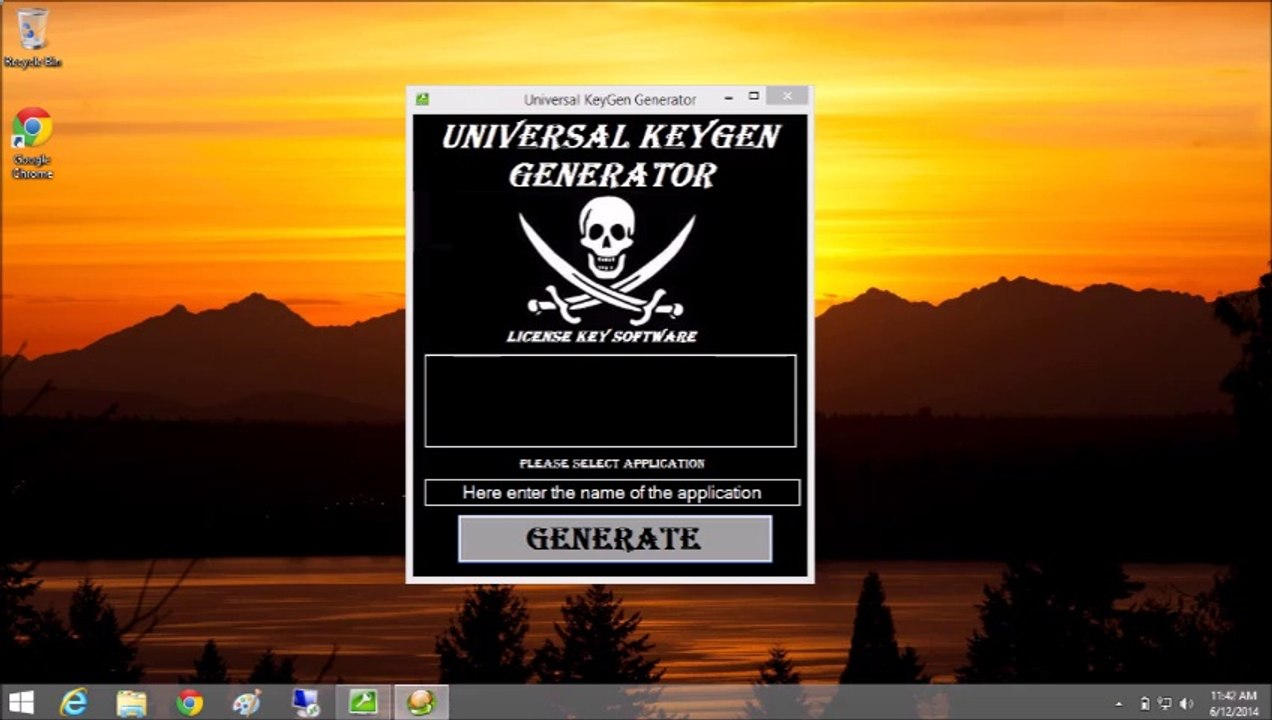This screenshot has height=720, width=1272.
Task: Click the 'UNIVERSAL KEYGEN GENERATOR' heading
Action: pos(611,155)
